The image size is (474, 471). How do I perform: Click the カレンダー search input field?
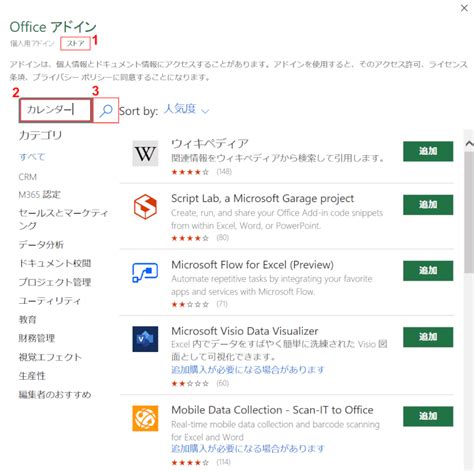pos(55,110)
